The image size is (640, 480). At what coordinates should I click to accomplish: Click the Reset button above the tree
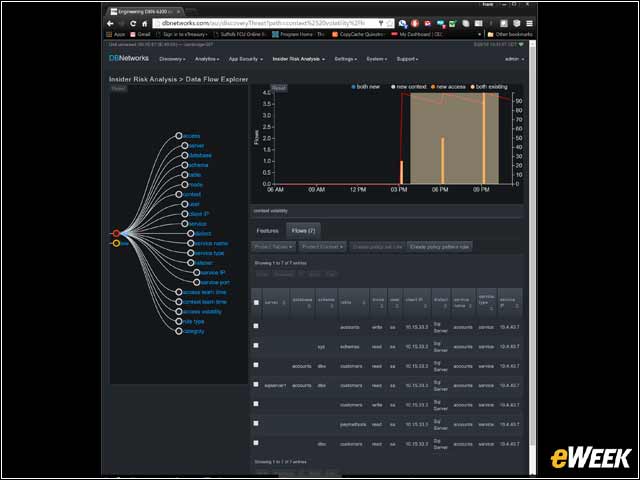(x=118, y=89)
